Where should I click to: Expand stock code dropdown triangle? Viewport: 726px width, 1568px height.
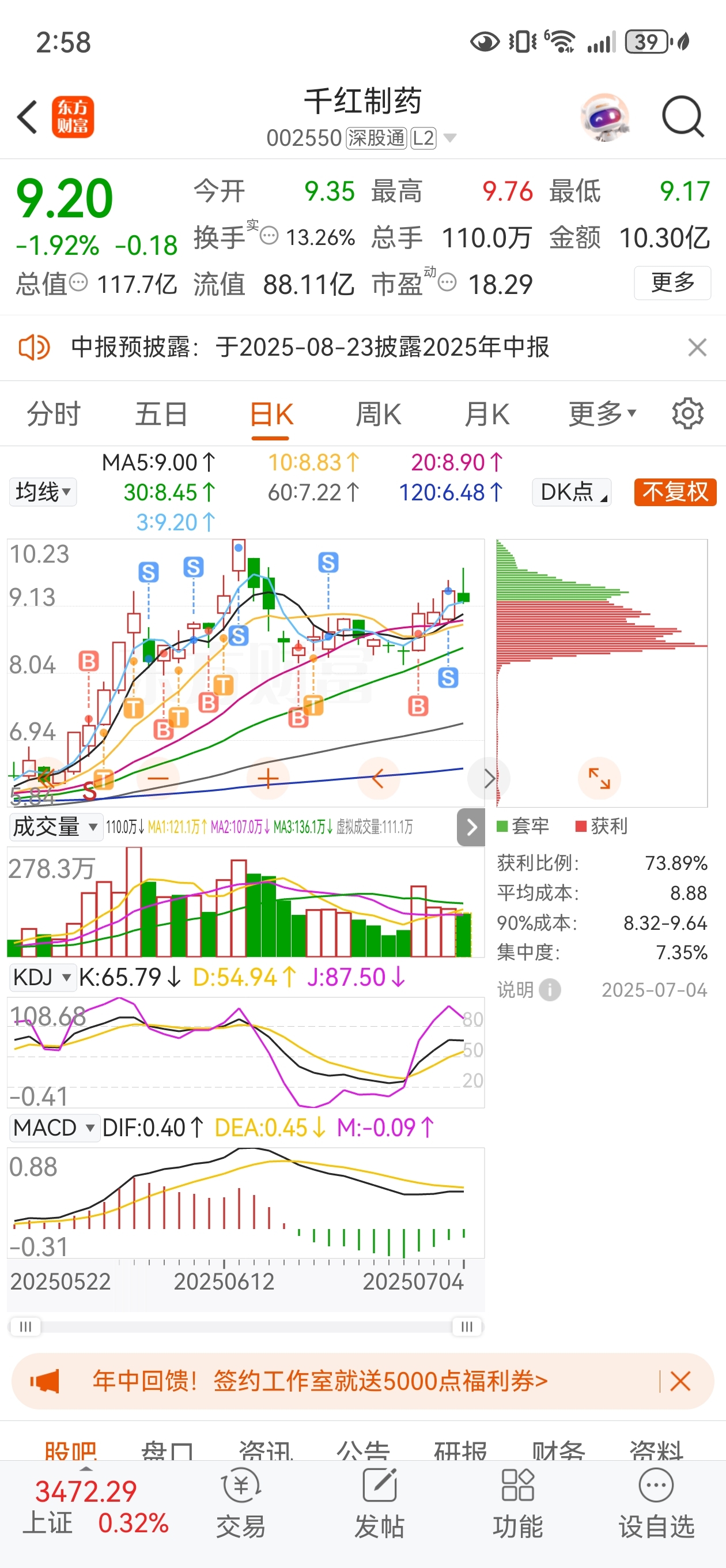[450, 138]
